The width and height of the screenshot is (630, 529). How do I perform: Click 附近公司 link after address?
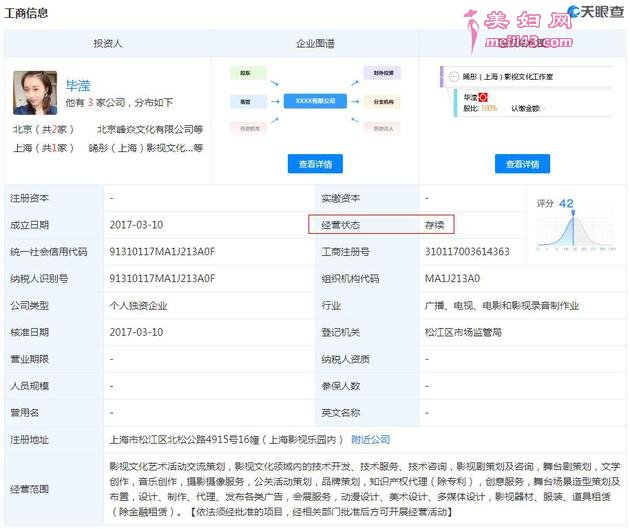click(x=370, y=439)
